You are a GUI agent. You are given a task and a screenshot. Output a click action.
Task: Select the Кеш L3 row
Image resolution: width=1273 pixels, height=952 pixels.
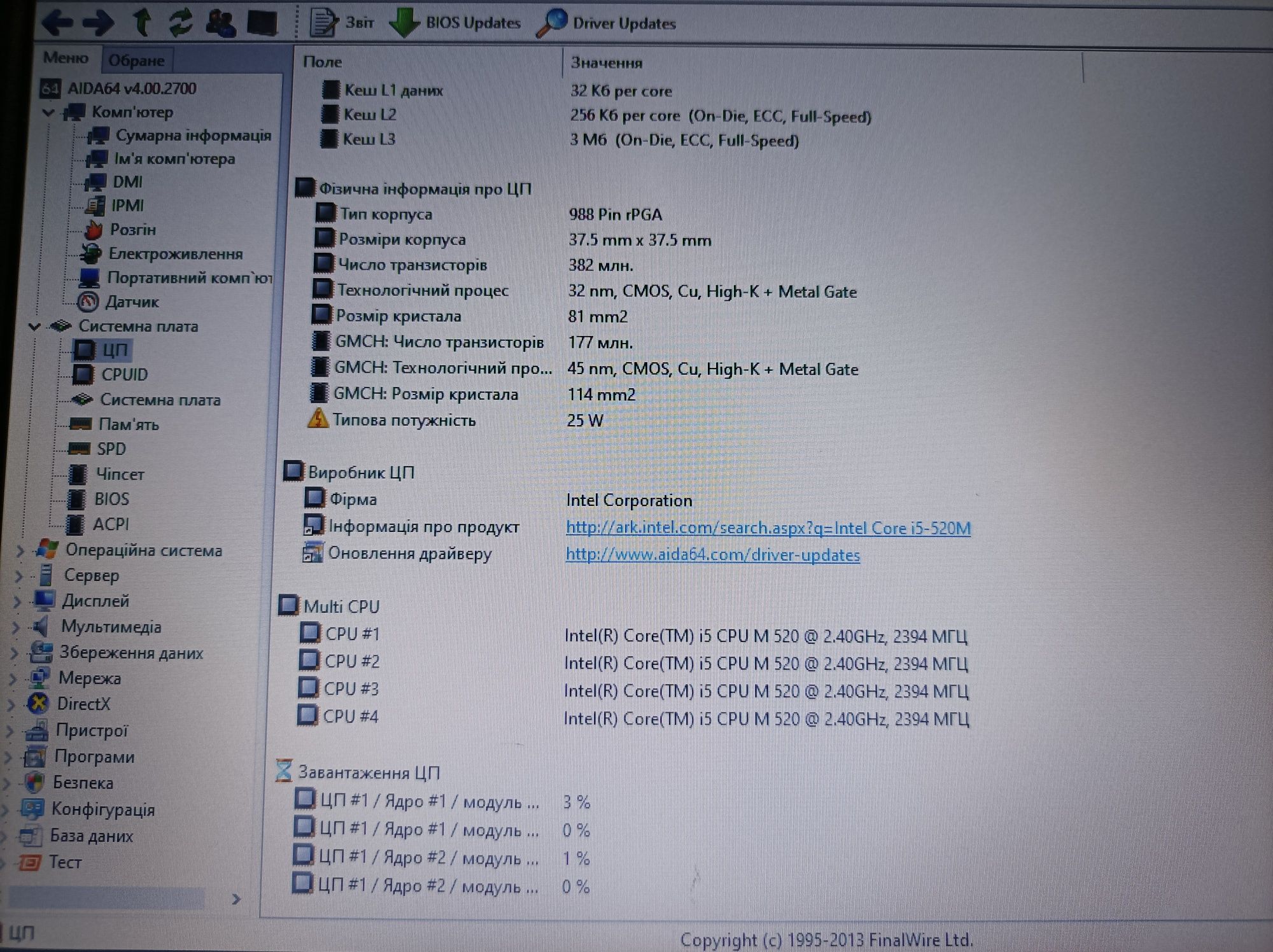pyautogui.click(x=560, y=139)
